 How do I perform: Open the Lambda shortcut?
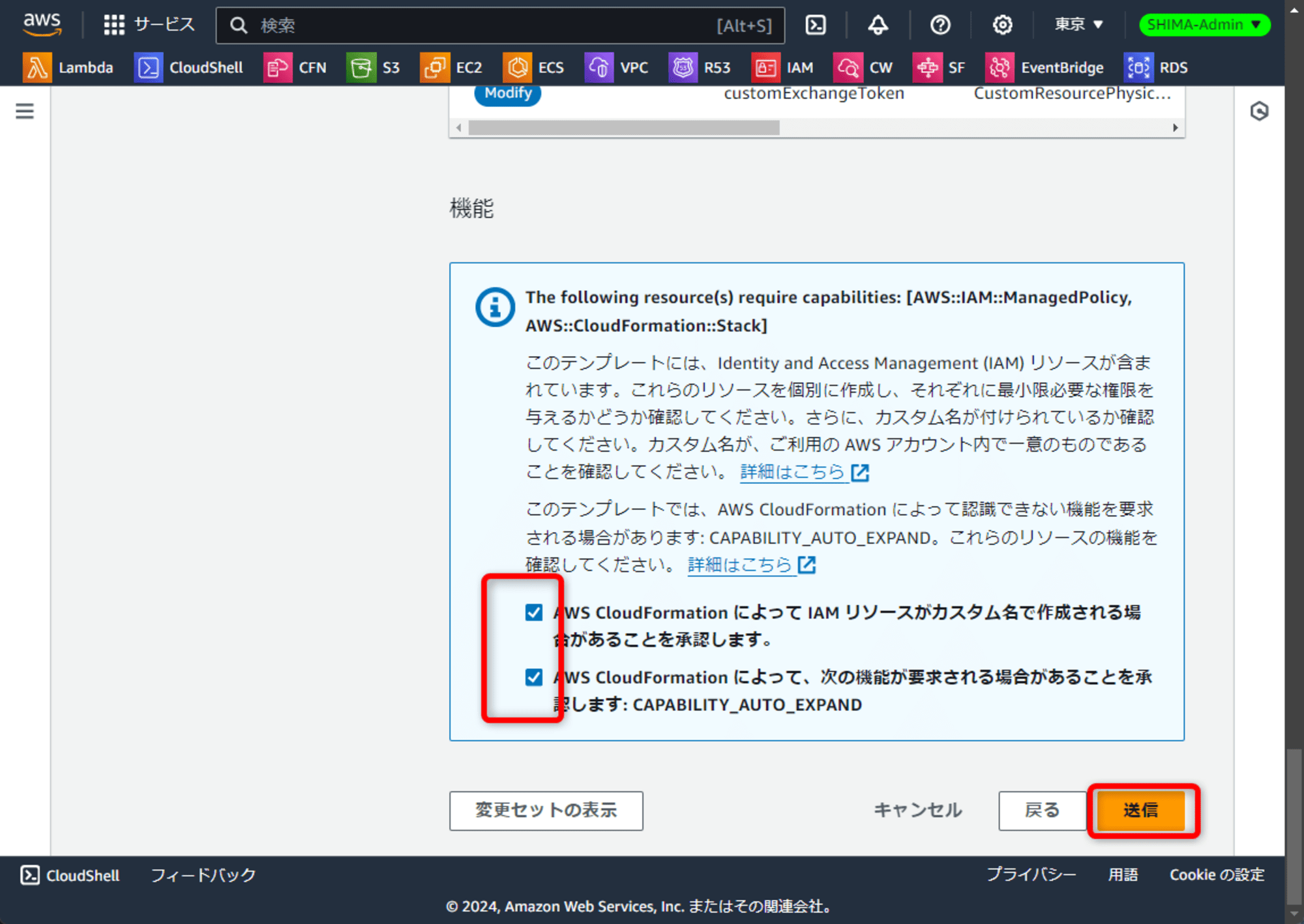coord(68,67)
